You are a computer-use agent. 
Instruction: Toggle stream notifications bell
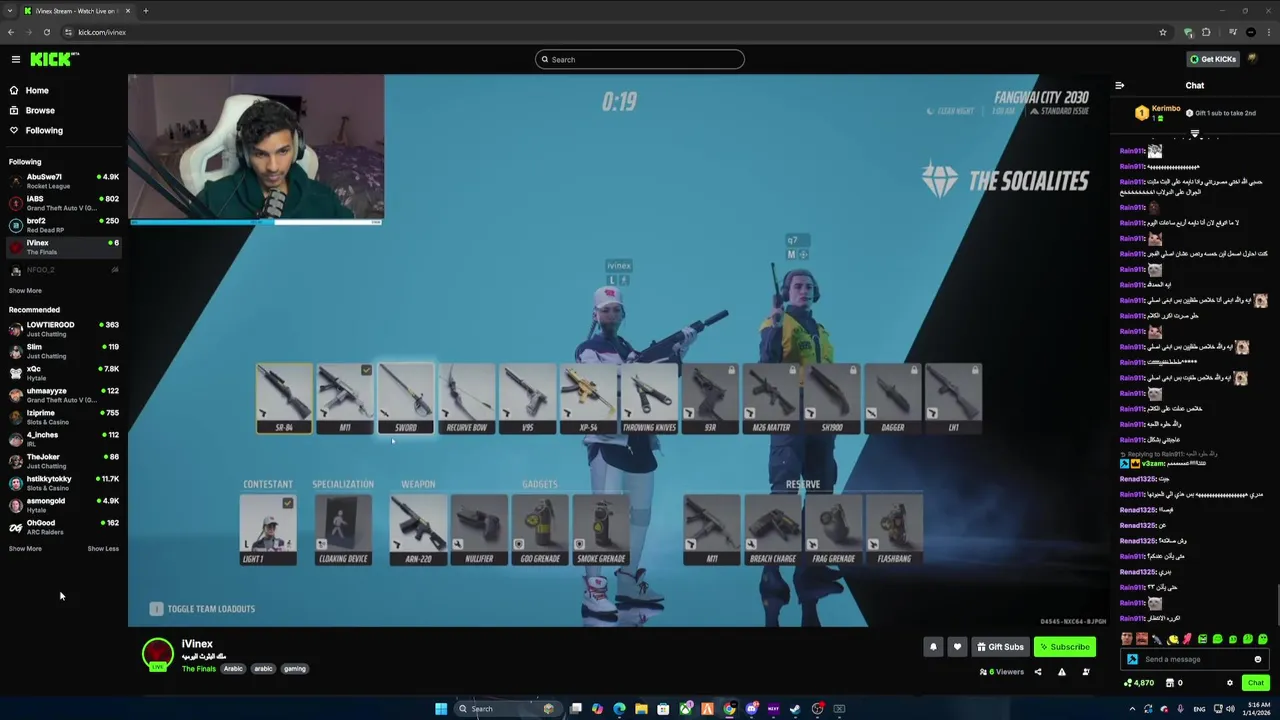933,647
